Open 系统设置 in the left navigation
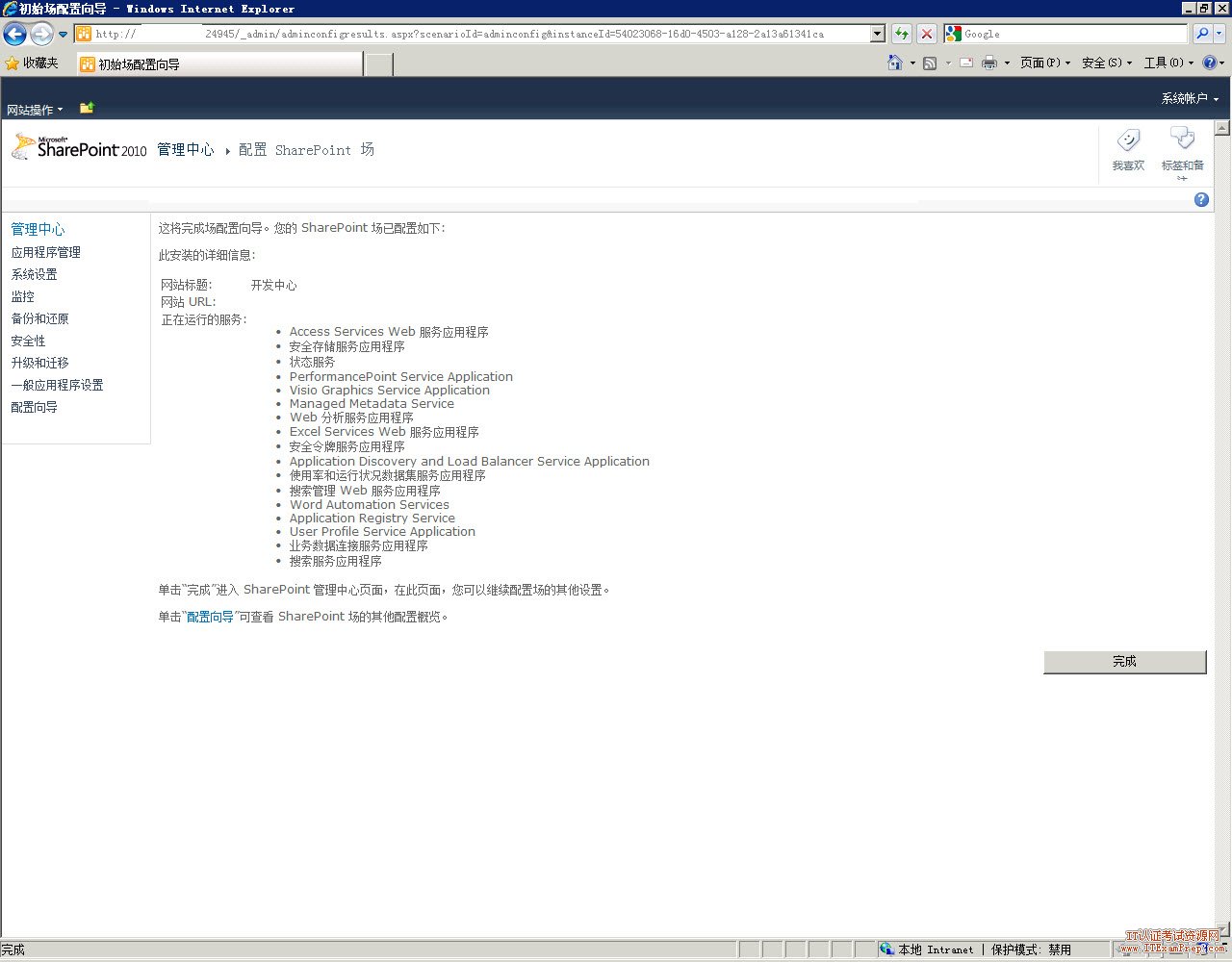1232x962 pixels. click(x=34, y=274)
